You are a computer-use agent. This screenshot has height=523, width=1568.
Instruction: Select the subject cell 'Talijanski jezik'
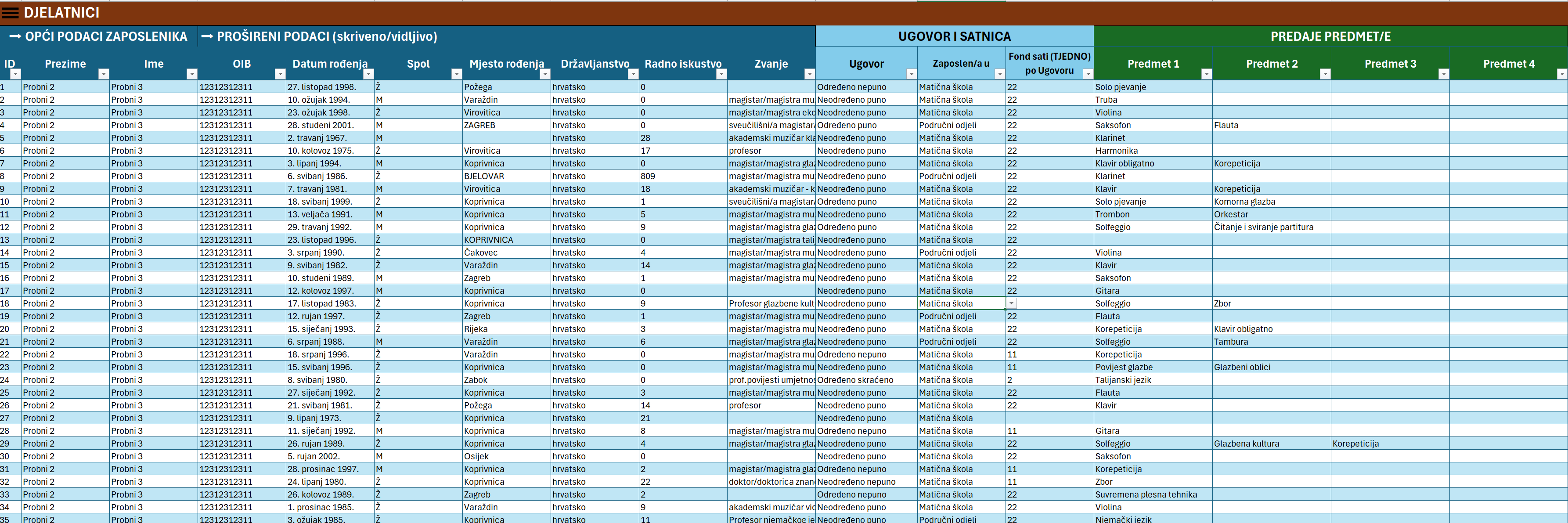(1153, 380)
